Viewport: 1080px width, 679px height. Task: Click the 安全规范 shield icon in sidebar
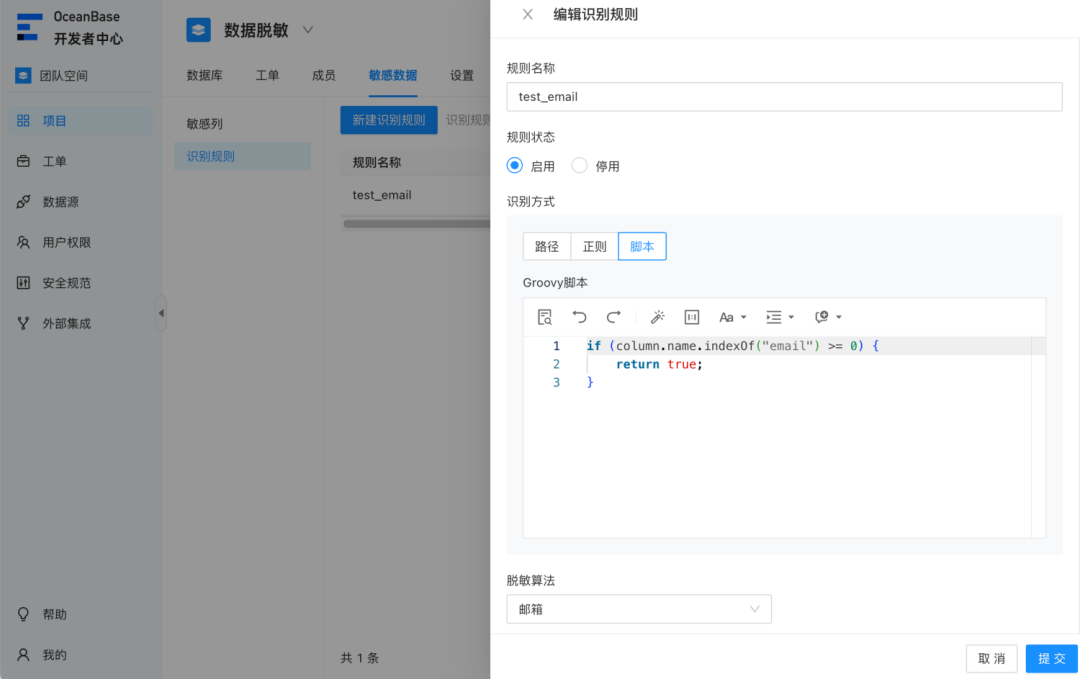pyautogui.click(x=22, y=282)
